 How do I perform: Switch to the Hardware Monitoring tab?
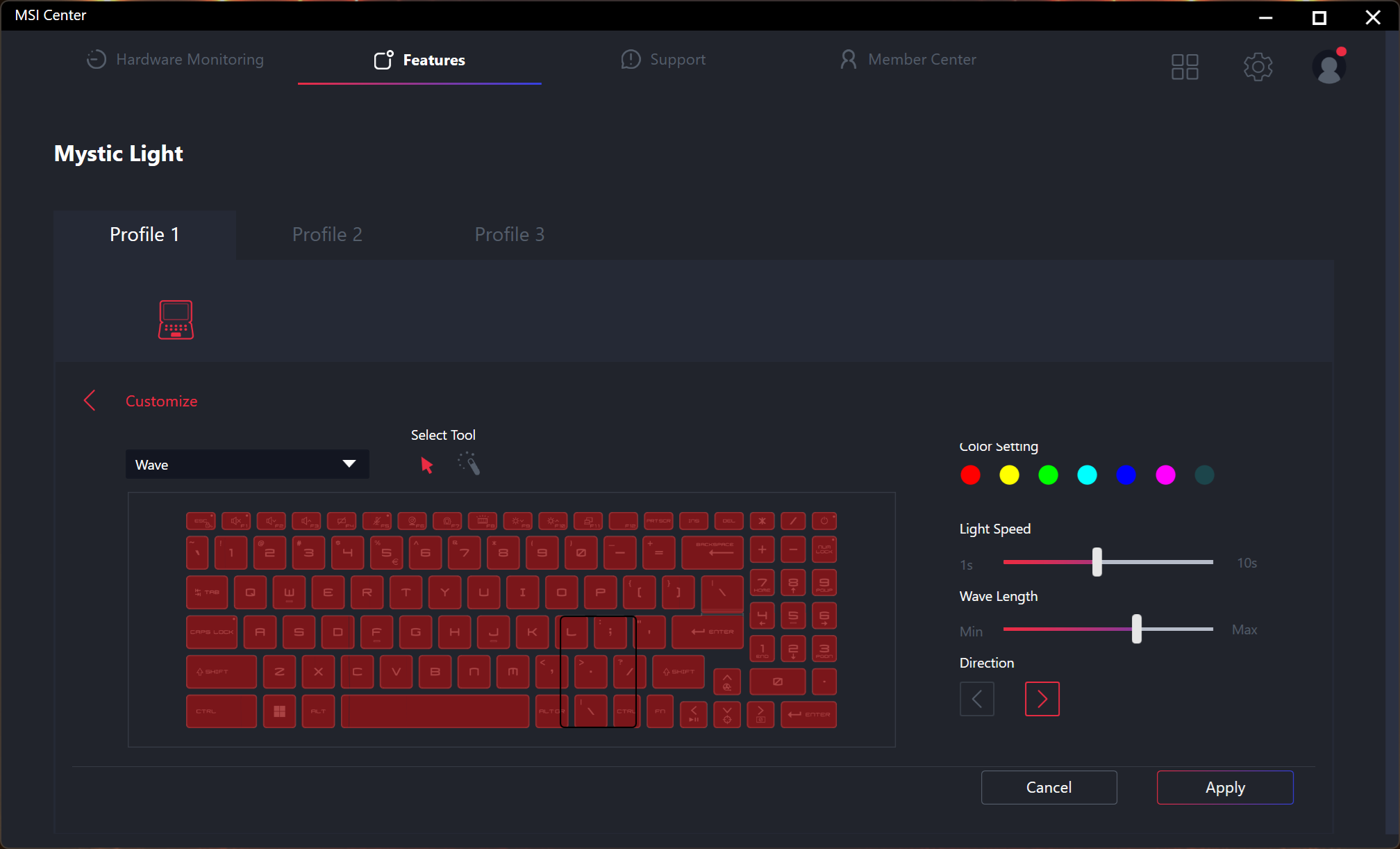pos(175,60)
